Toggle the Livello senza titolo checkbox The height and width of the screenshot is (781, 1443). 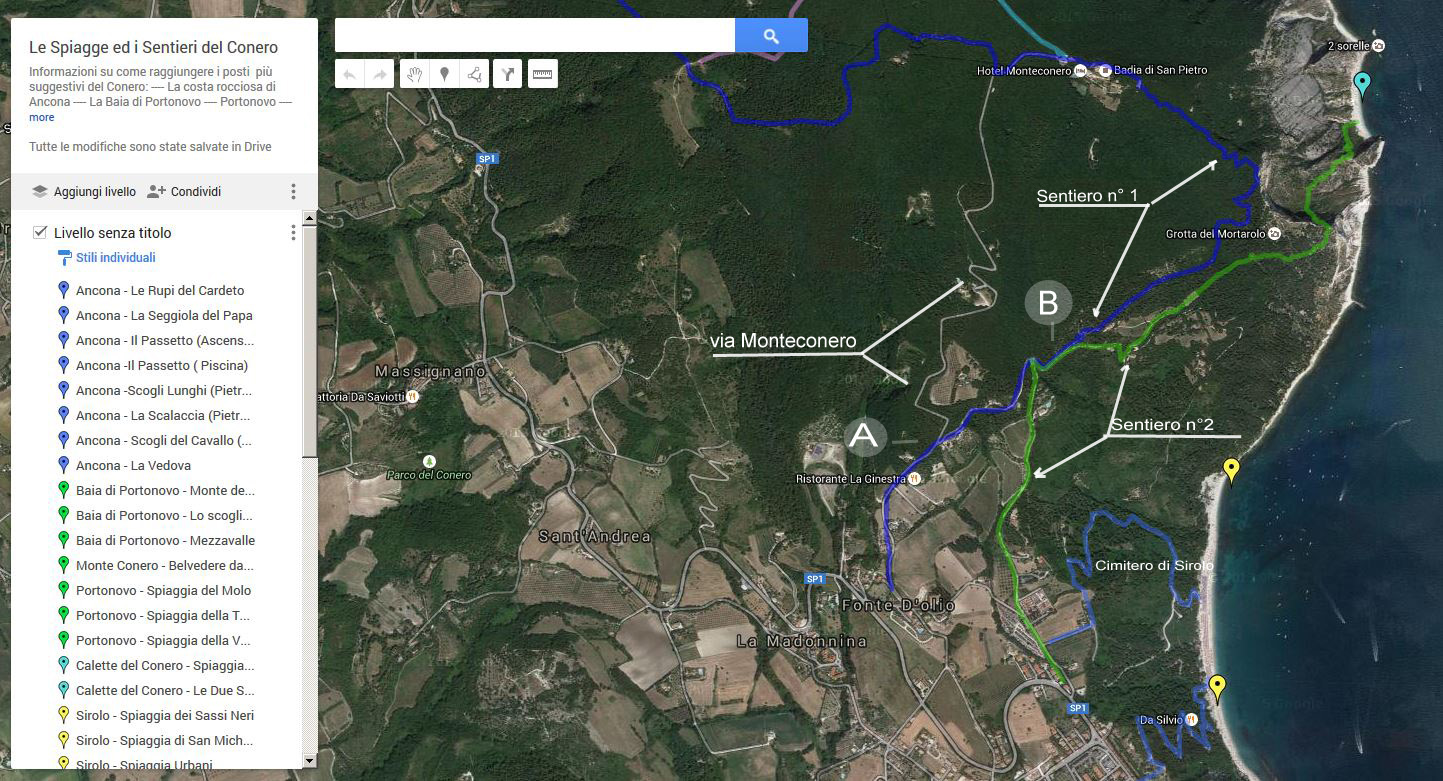click(x=40, y=232)
